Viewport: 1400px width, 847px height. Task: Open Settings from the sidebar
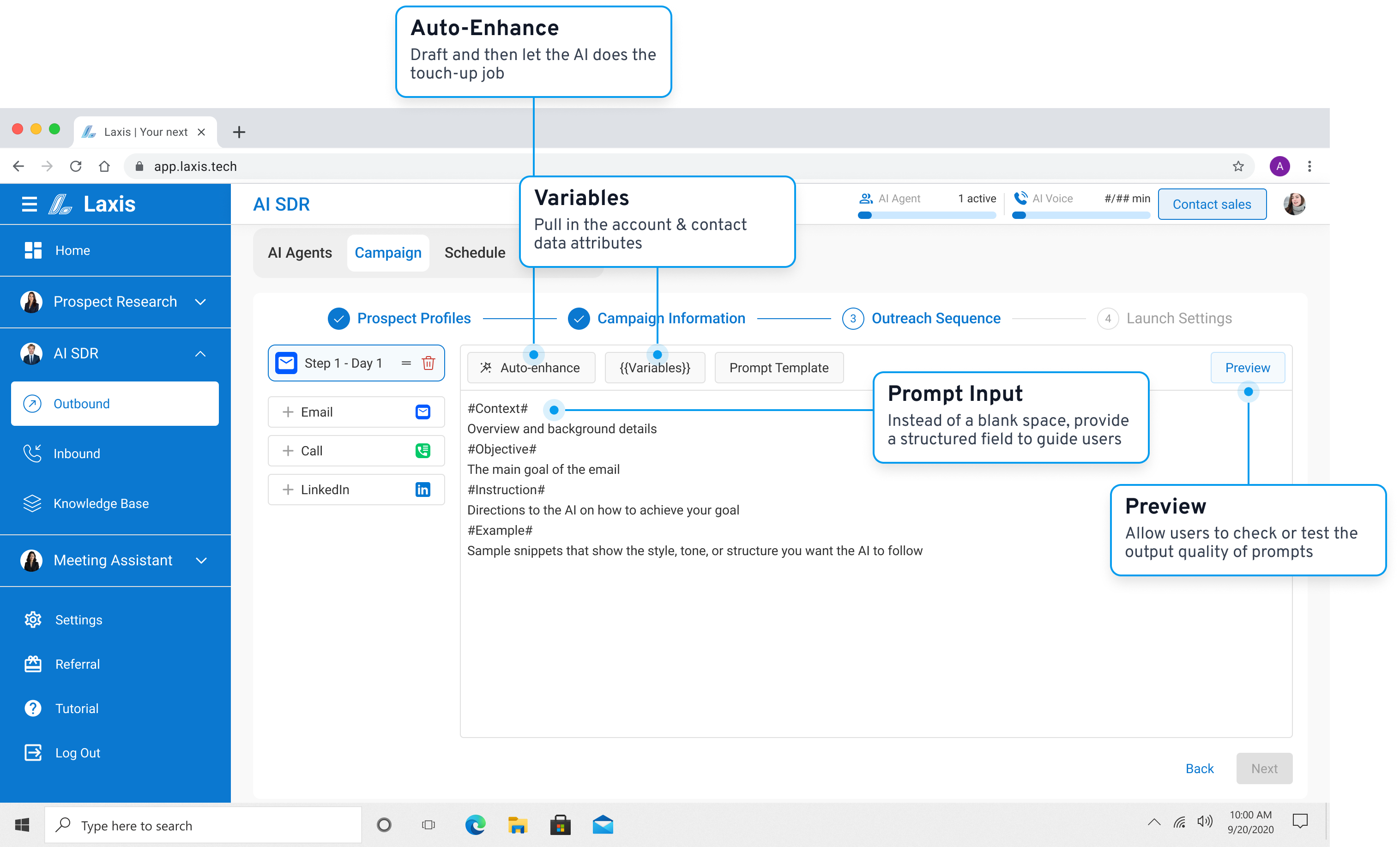click(78, 620)
